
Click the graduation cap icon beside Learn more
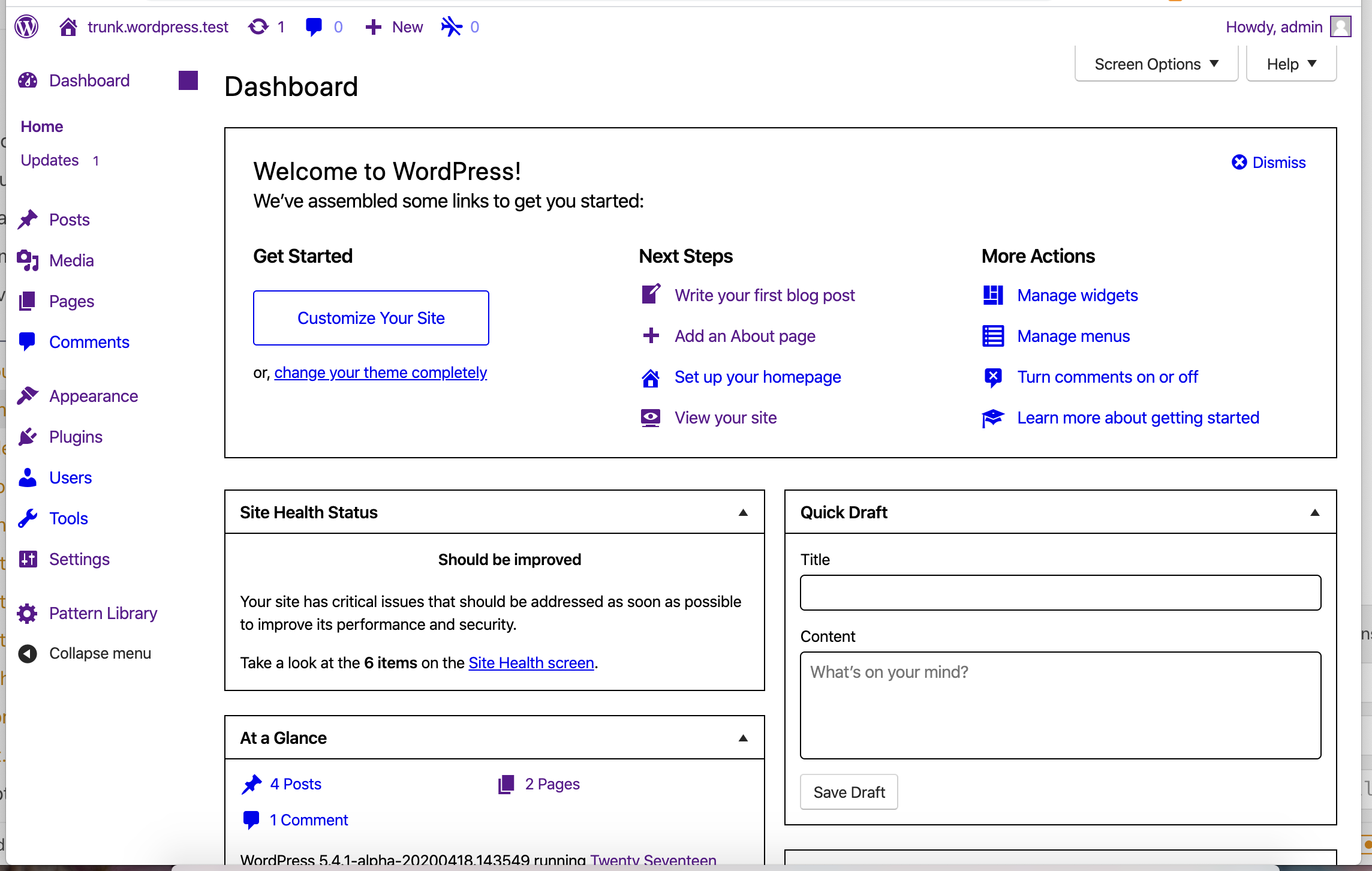(x=993, y=418)
